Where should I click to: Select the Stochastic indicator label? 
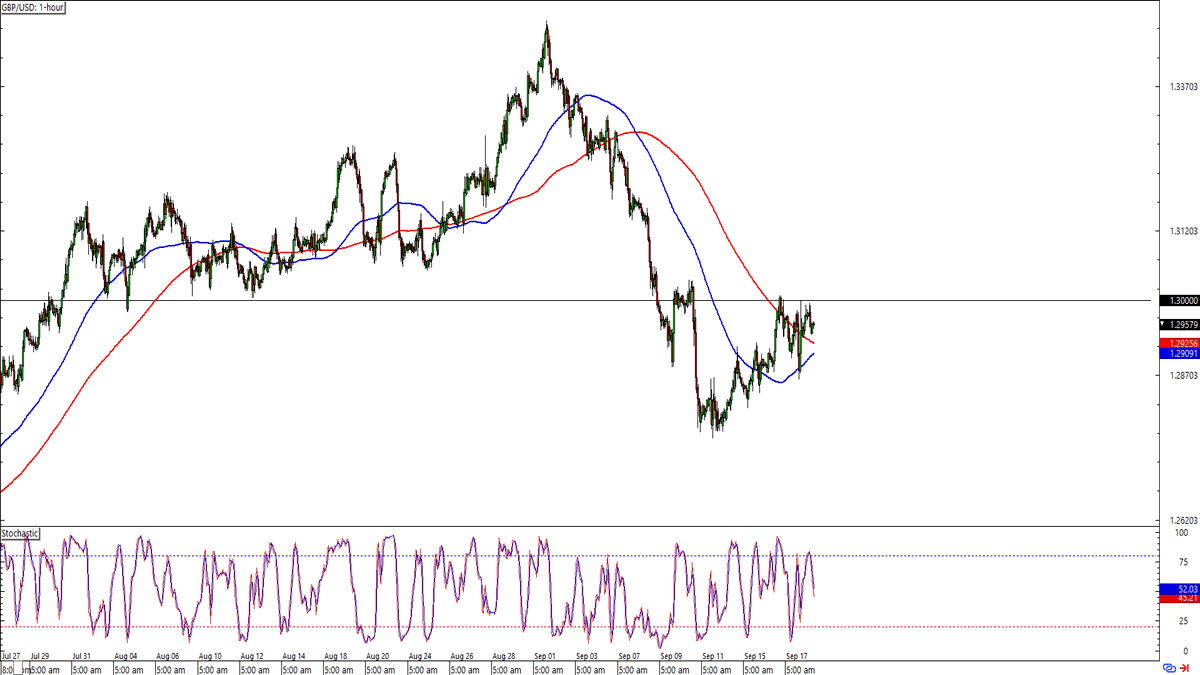[x=20, y=533]
